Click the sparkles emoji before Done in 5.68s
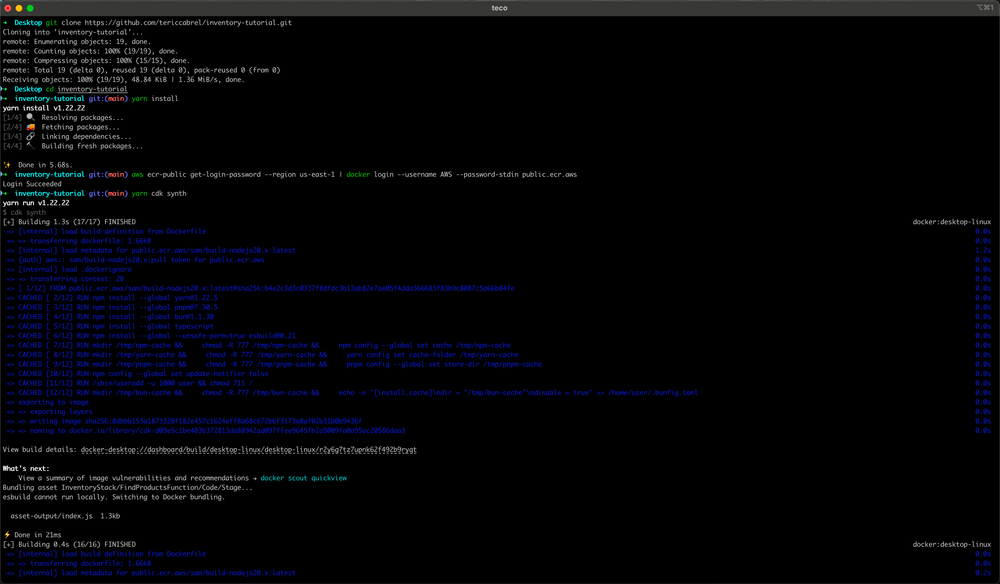 (7, 164)
